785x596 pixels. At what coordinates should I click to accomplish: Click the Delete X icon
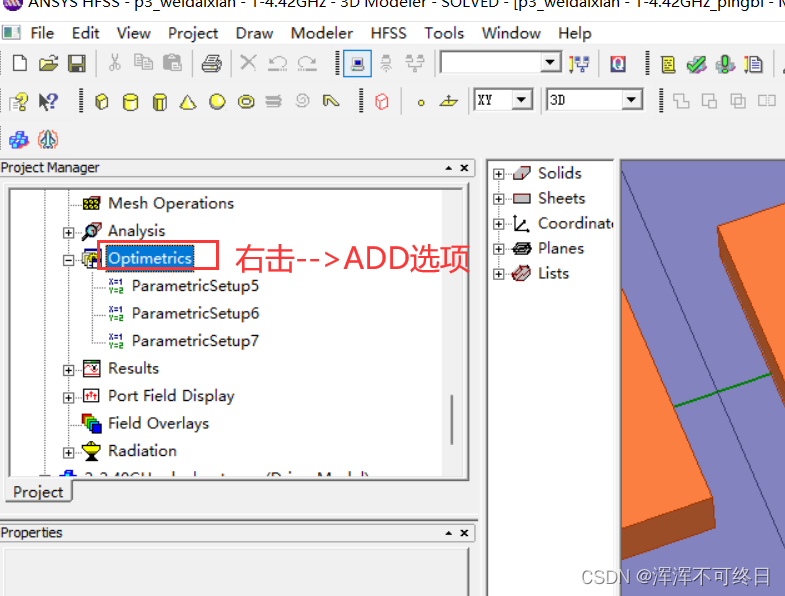click(x=248, y=63)
